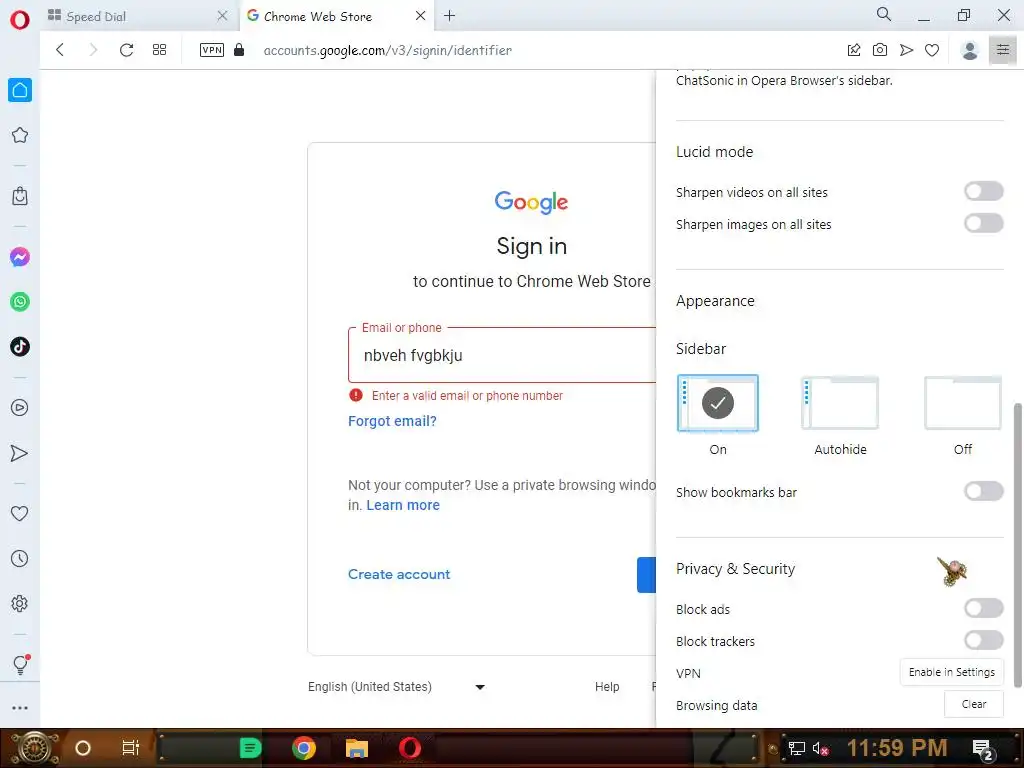1024x768 pixels.
Task: Select sidebar Off option thumbnail
Action: click(963, 403)
